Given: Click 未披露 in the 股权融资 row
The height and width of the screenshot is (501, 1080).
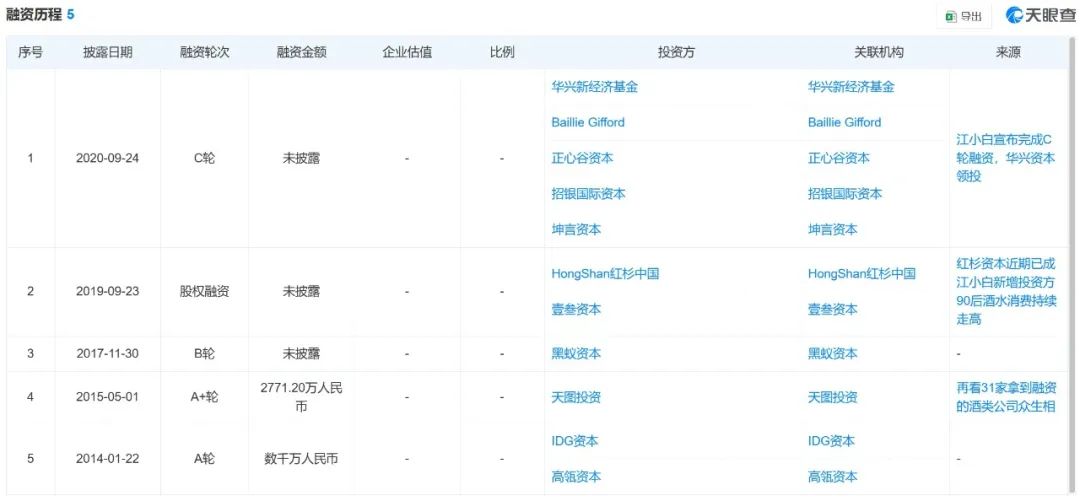Looking at the screenshot, I should (301, 292).
